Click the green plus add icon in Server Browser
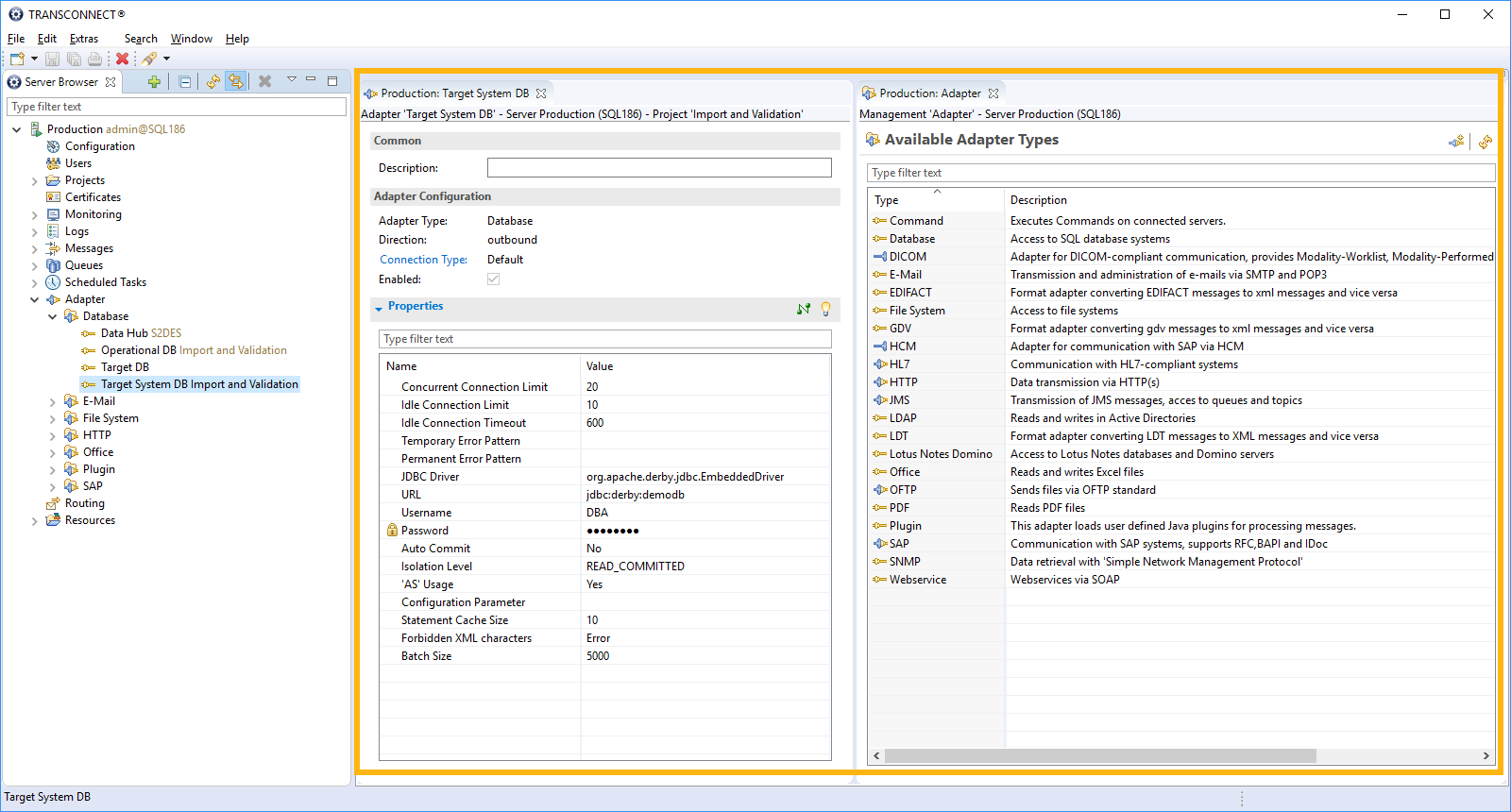 (x=154, y=82)
